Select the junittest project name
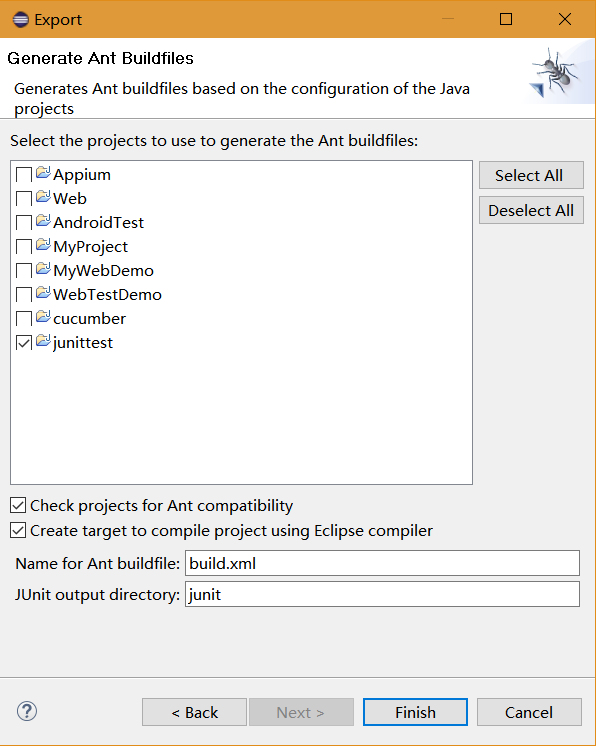The image size is (596, 746). click(x=83, y=343)
